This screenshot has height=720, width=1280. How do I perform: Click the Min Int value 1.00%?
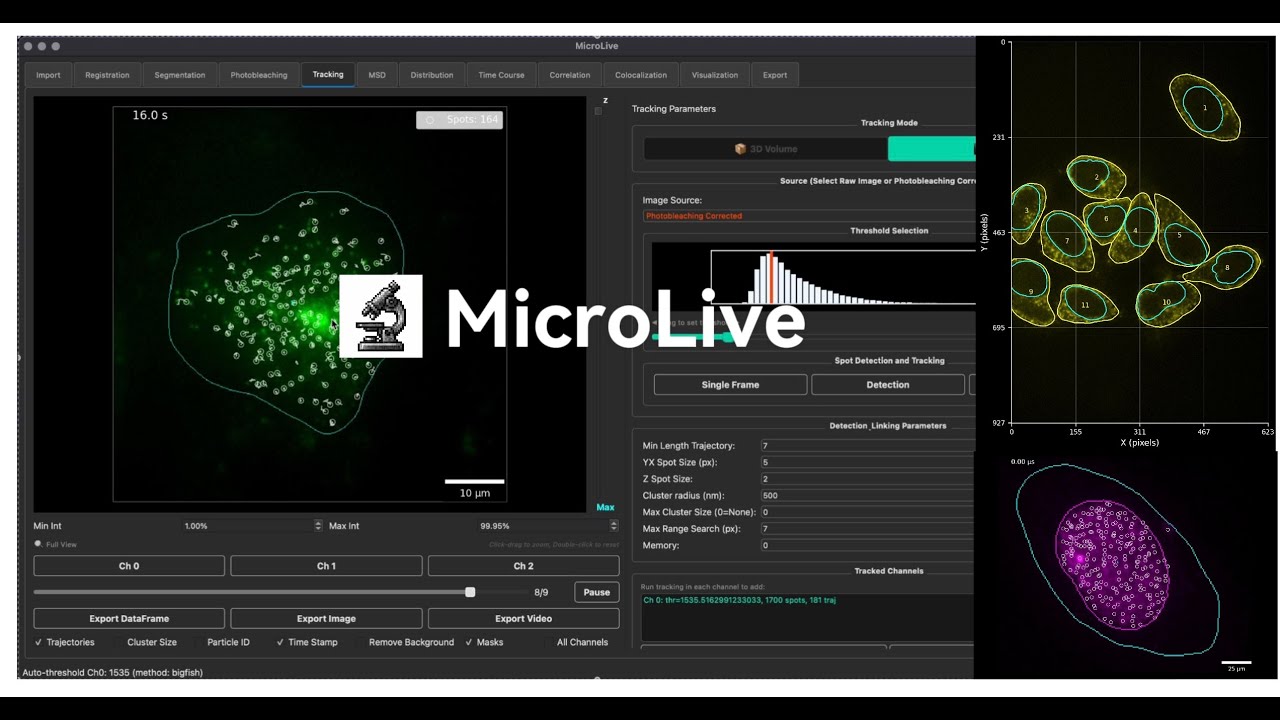pyautogui.click(x=196, y=526)
